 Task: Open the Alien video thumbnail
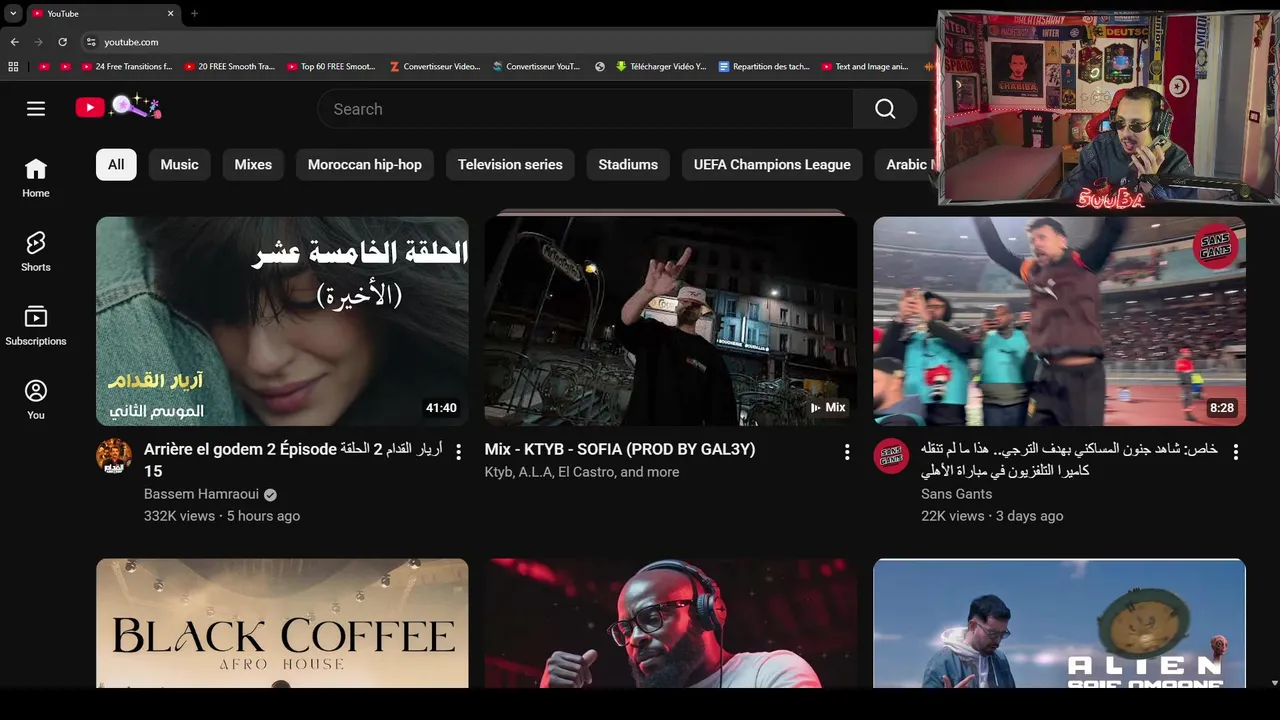tap(1059, 623)
